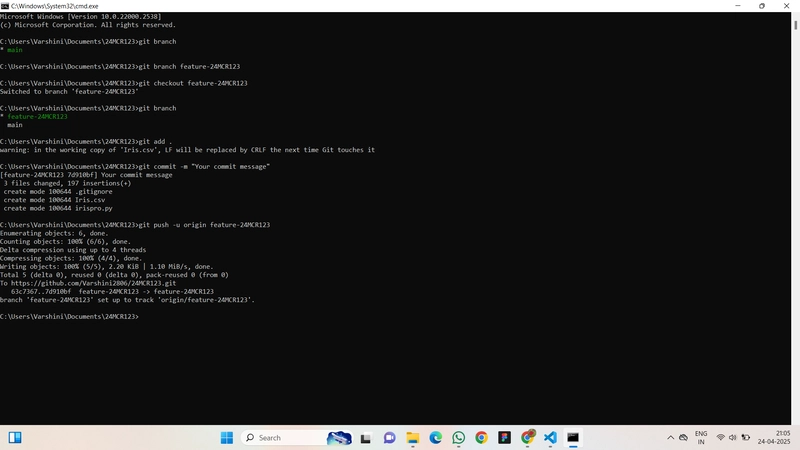This screenshot has width=800, height=450.
Task: Restore down the cmd.exe window
Action: pyautogui.click(x=762, y=6)
